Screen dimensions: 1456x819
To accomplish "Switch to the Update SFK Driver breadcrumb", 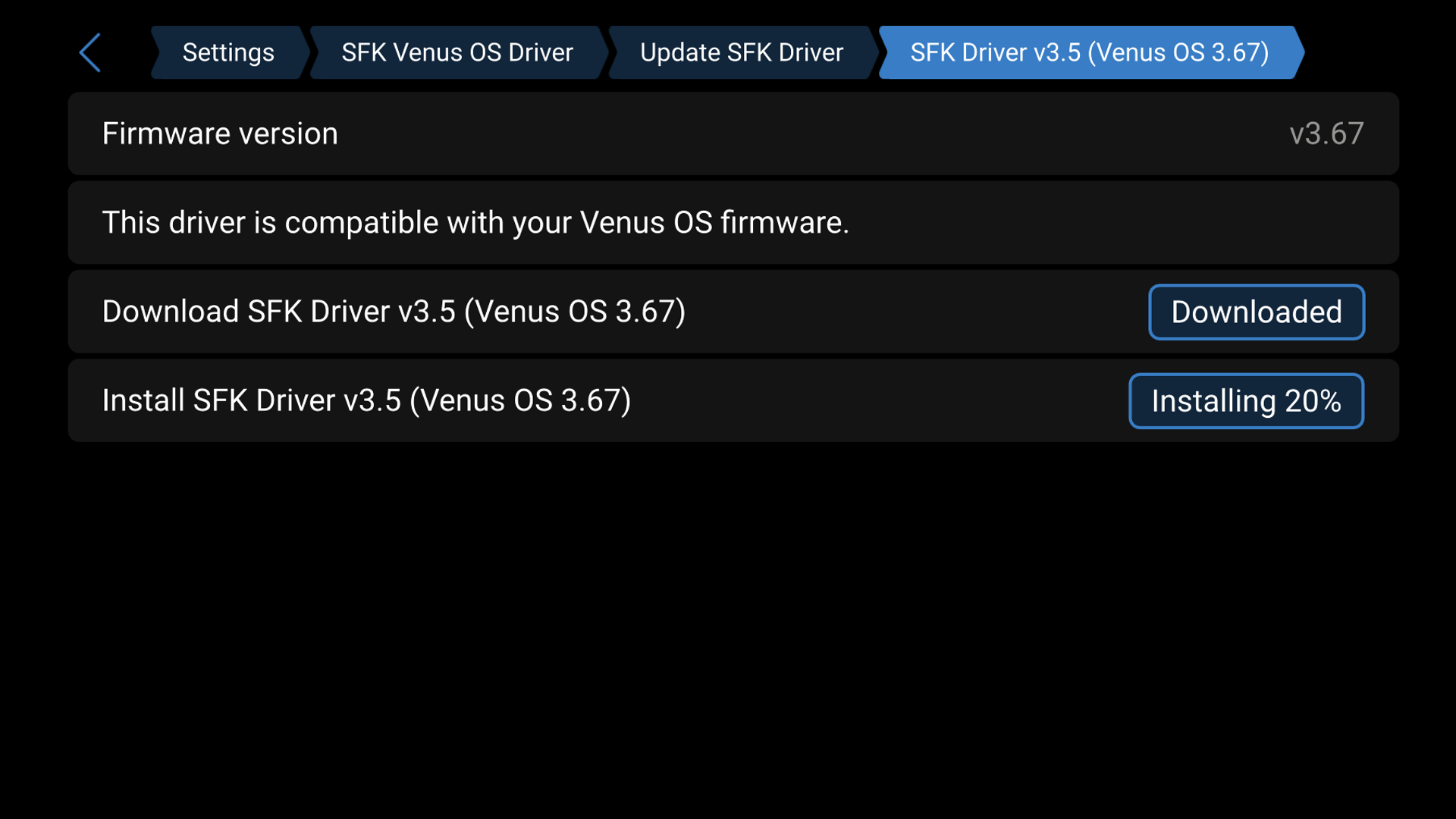I will [741, 52].
